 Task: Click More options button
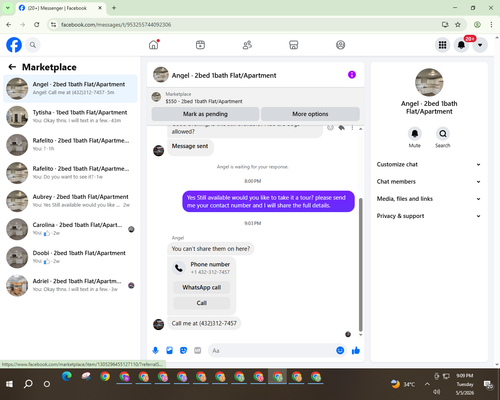(x=310, y=114)
